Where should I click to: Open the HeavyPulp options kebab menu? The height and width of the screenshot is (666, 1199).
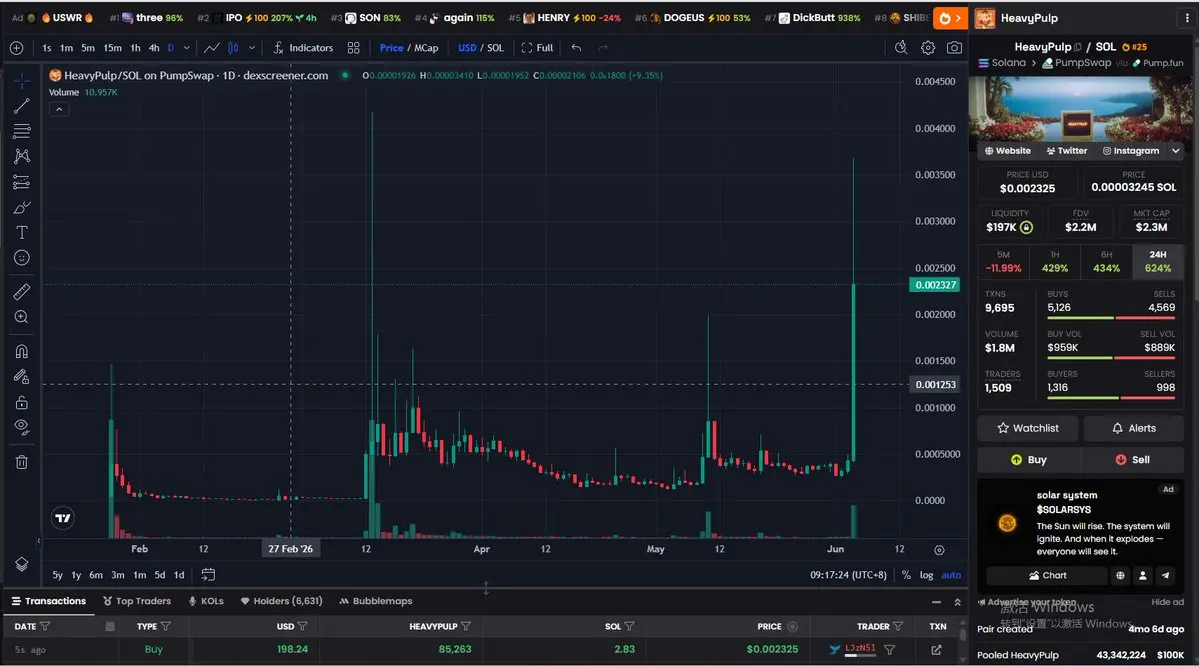coord(1187,18)
